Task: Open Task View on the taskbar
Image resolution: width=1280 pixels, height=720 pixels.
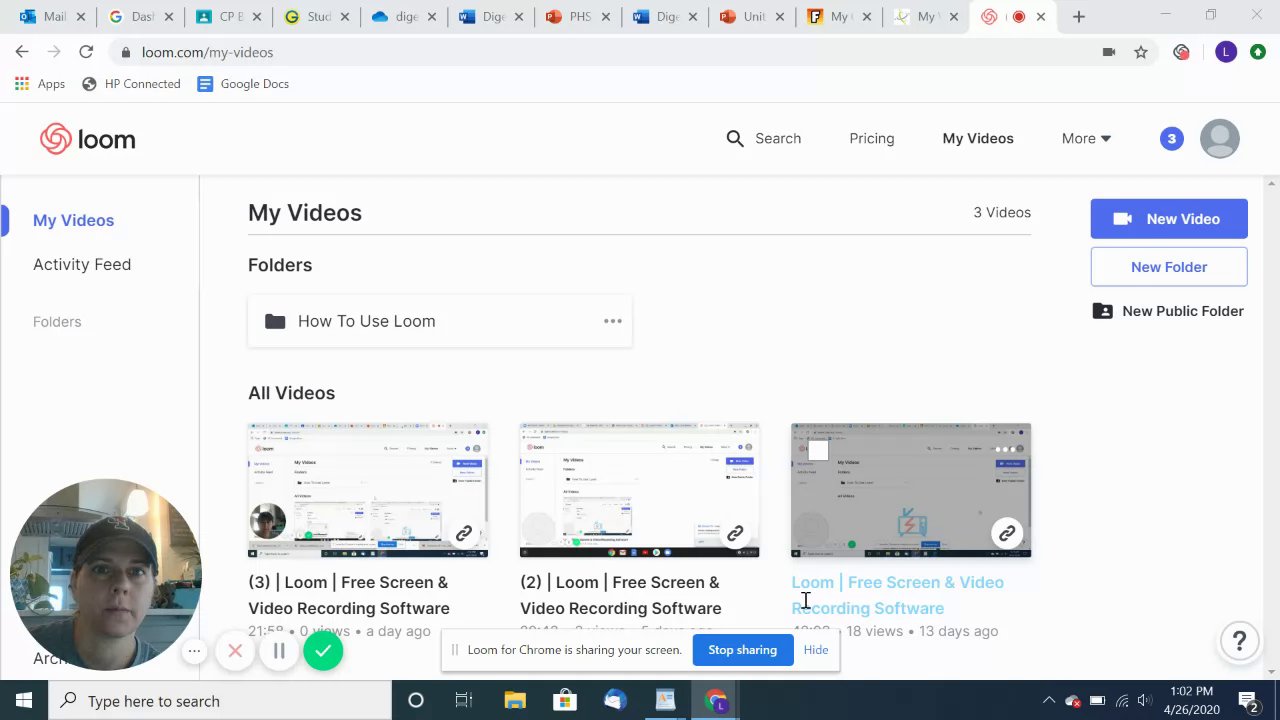Action: [x=464, y=700]
